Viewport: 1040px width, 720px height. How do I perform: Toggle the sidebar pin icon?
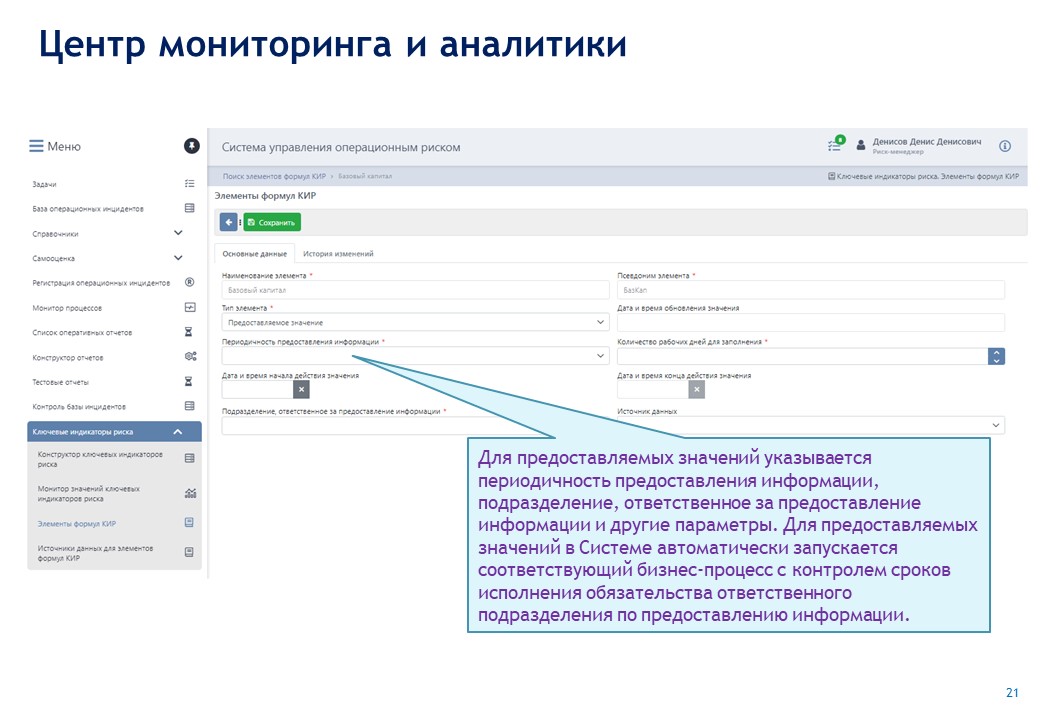point(192,146)
